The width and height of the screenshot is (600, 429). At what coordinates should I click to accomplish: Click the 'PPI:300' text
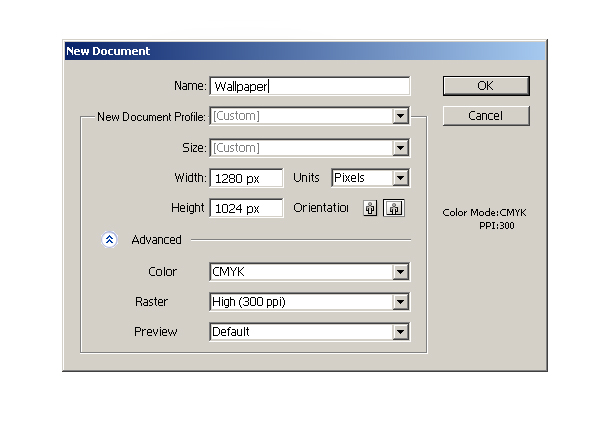pos(497,226)
